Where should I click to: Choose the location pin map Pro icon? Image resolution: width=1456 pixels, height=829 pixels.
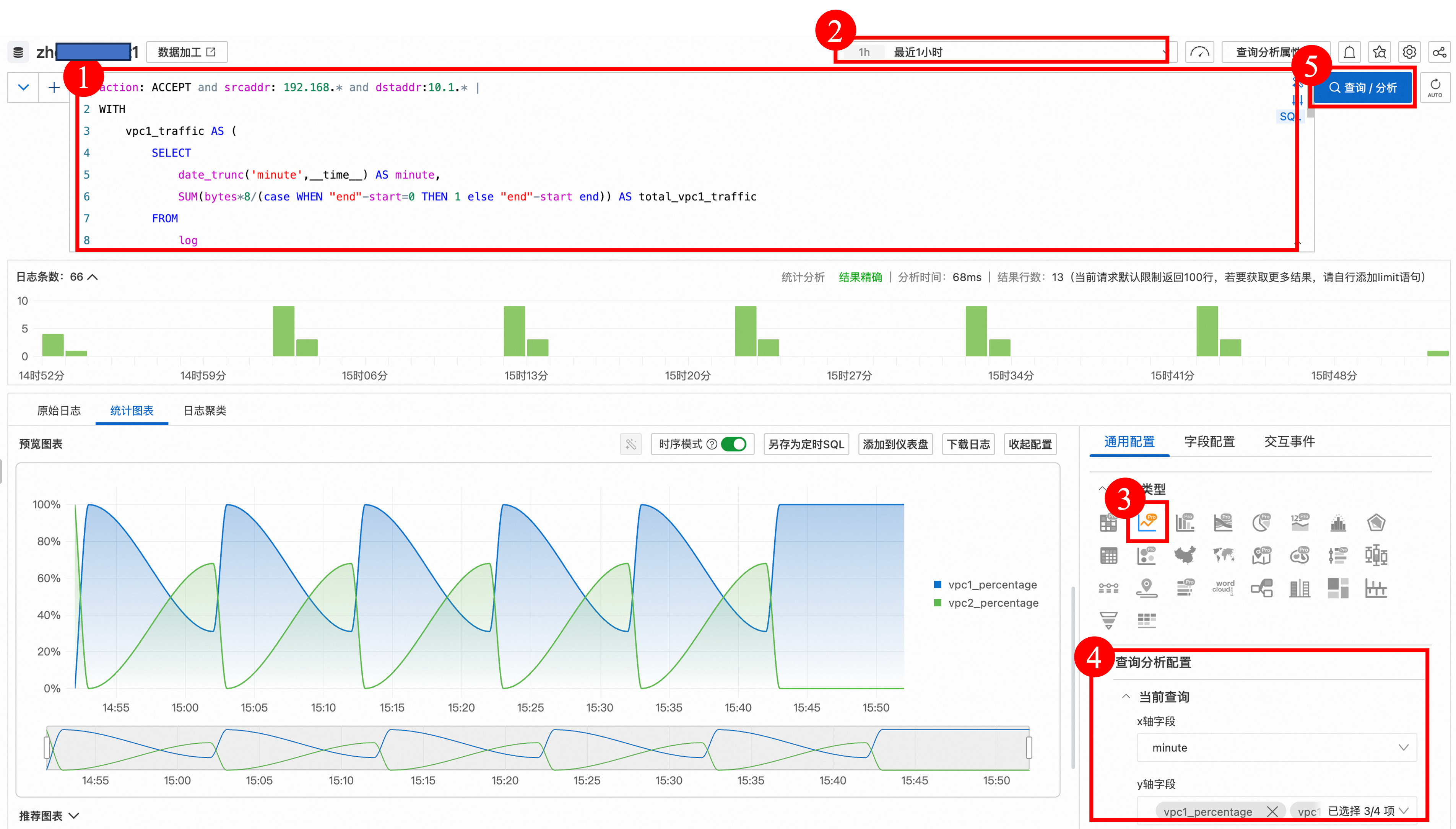click(1261, 555)
